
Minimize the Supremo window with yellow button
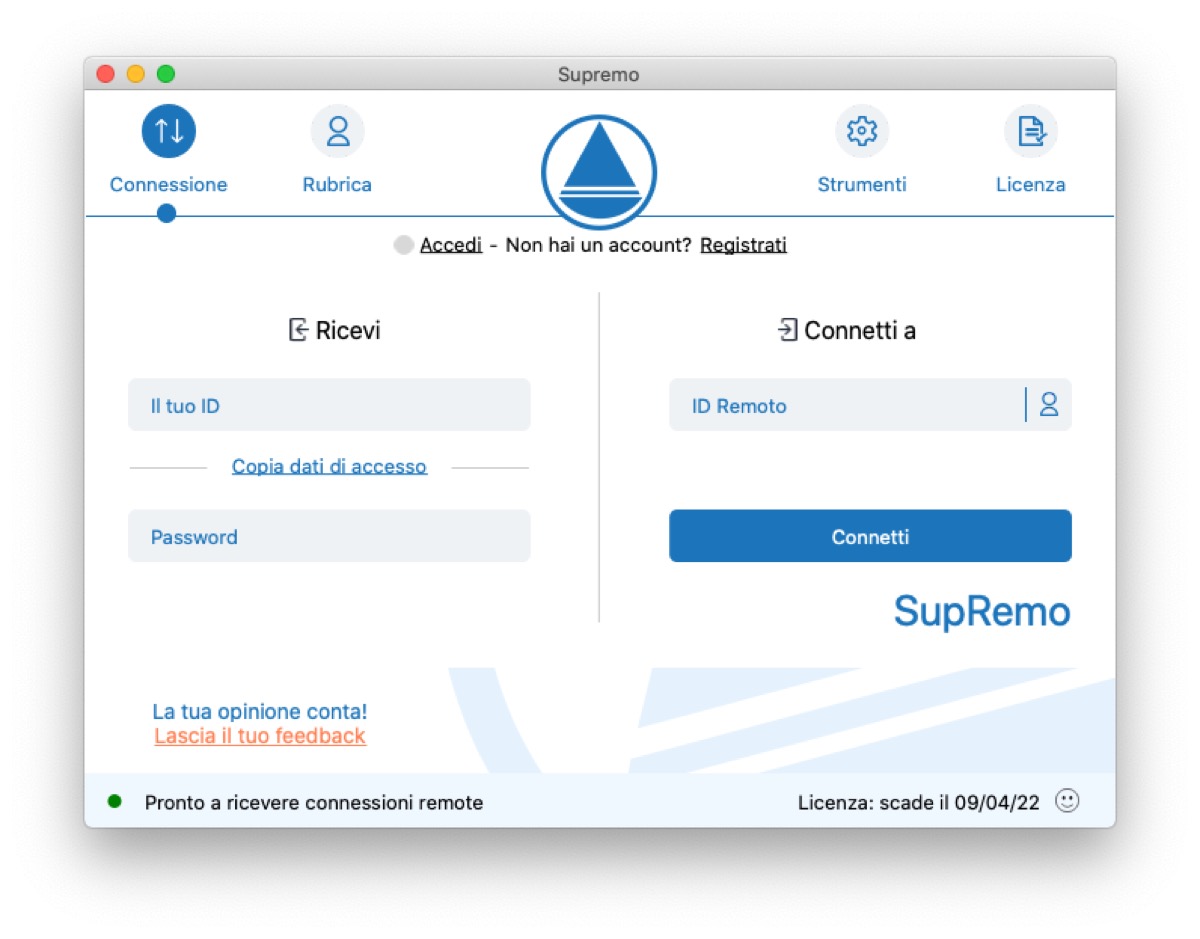coord(135,74)
